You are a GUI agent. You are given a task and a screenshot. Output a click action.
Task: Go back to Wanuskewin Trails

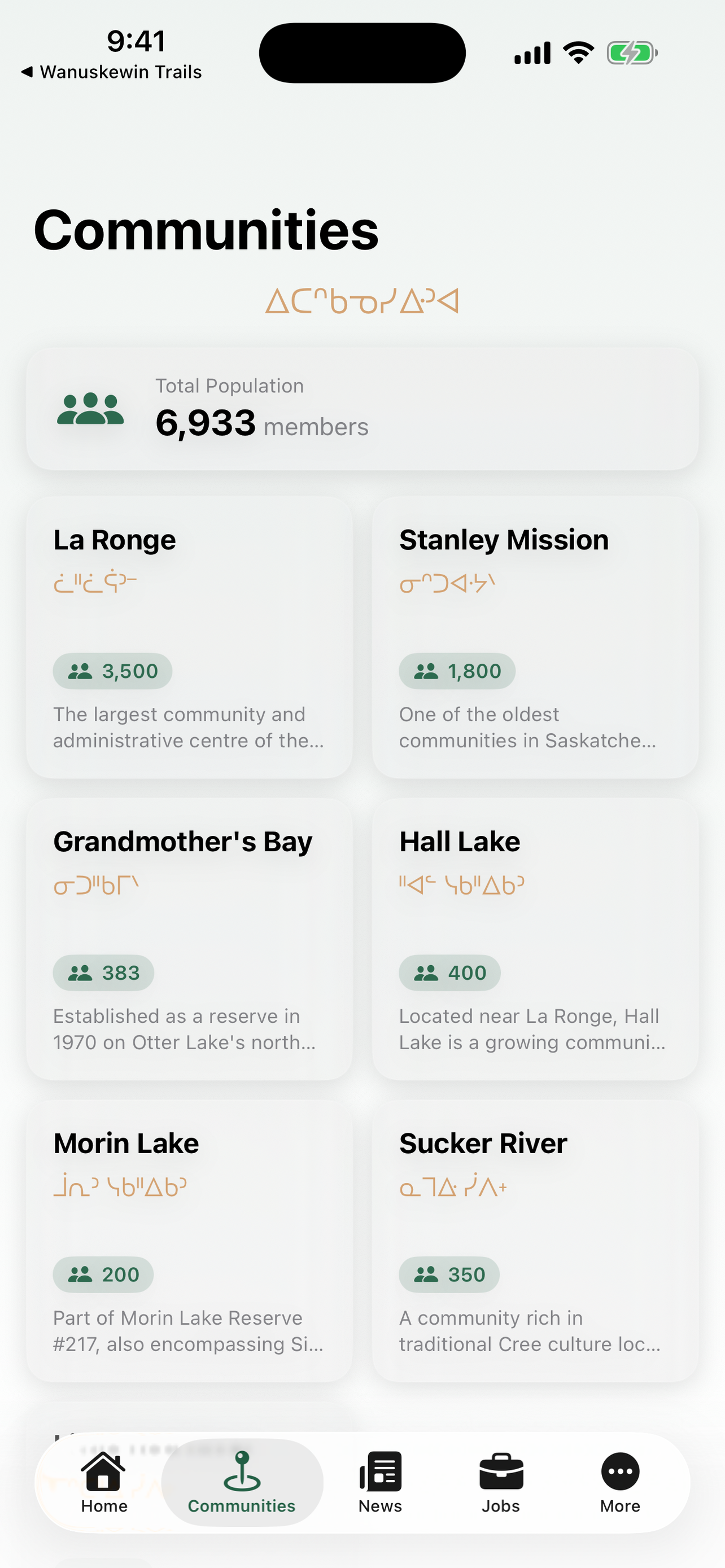111,72
